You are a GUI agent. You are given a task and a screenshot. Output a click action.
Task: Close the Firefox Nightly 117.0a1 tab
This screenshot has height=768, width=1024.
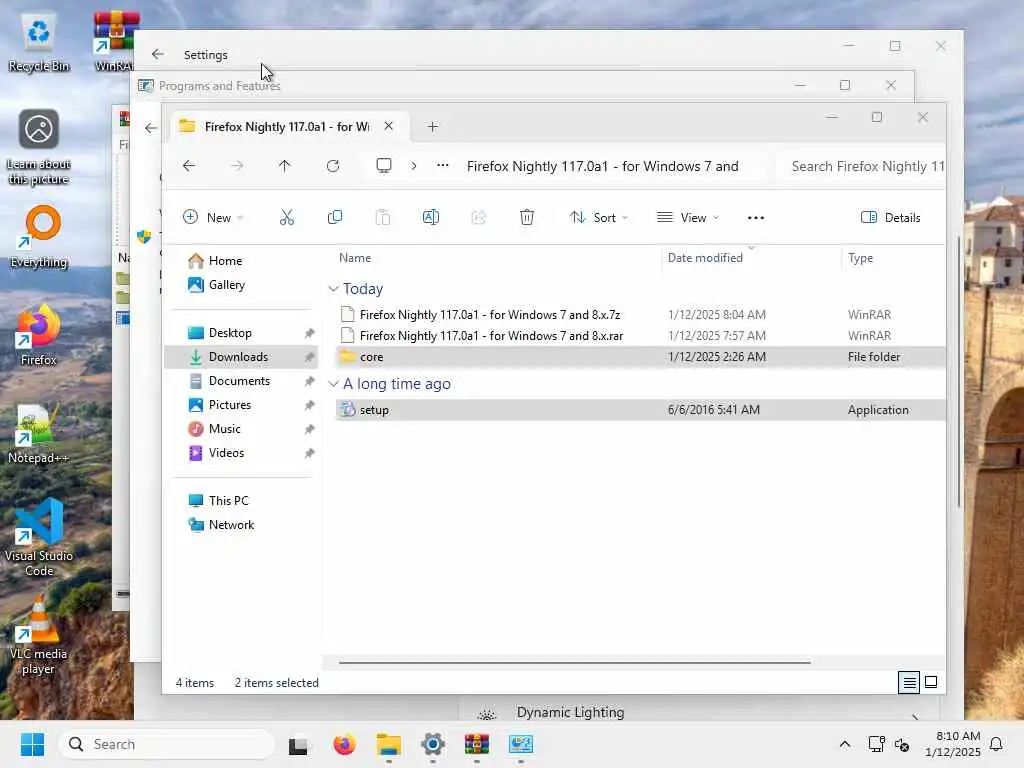tap(389, 126)
